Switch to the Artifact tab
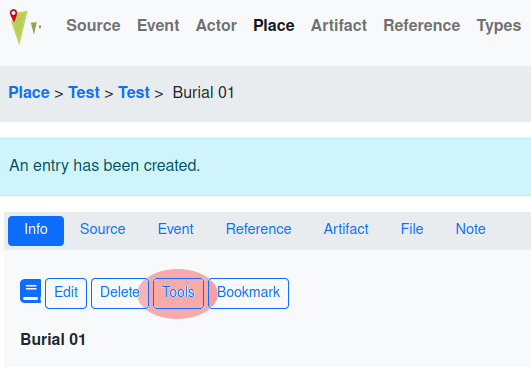 point(346,229)
